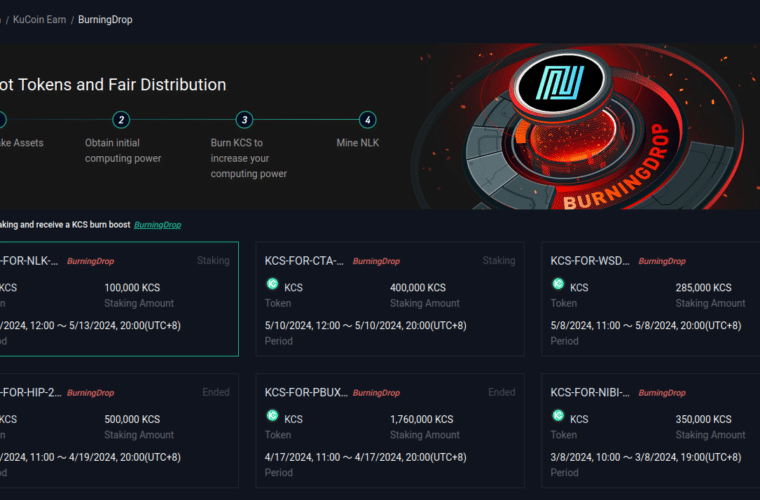Screen dimensions: 760x500
Task: Click the 400,000 KCS staking amount
Action: tap(418, 288)
